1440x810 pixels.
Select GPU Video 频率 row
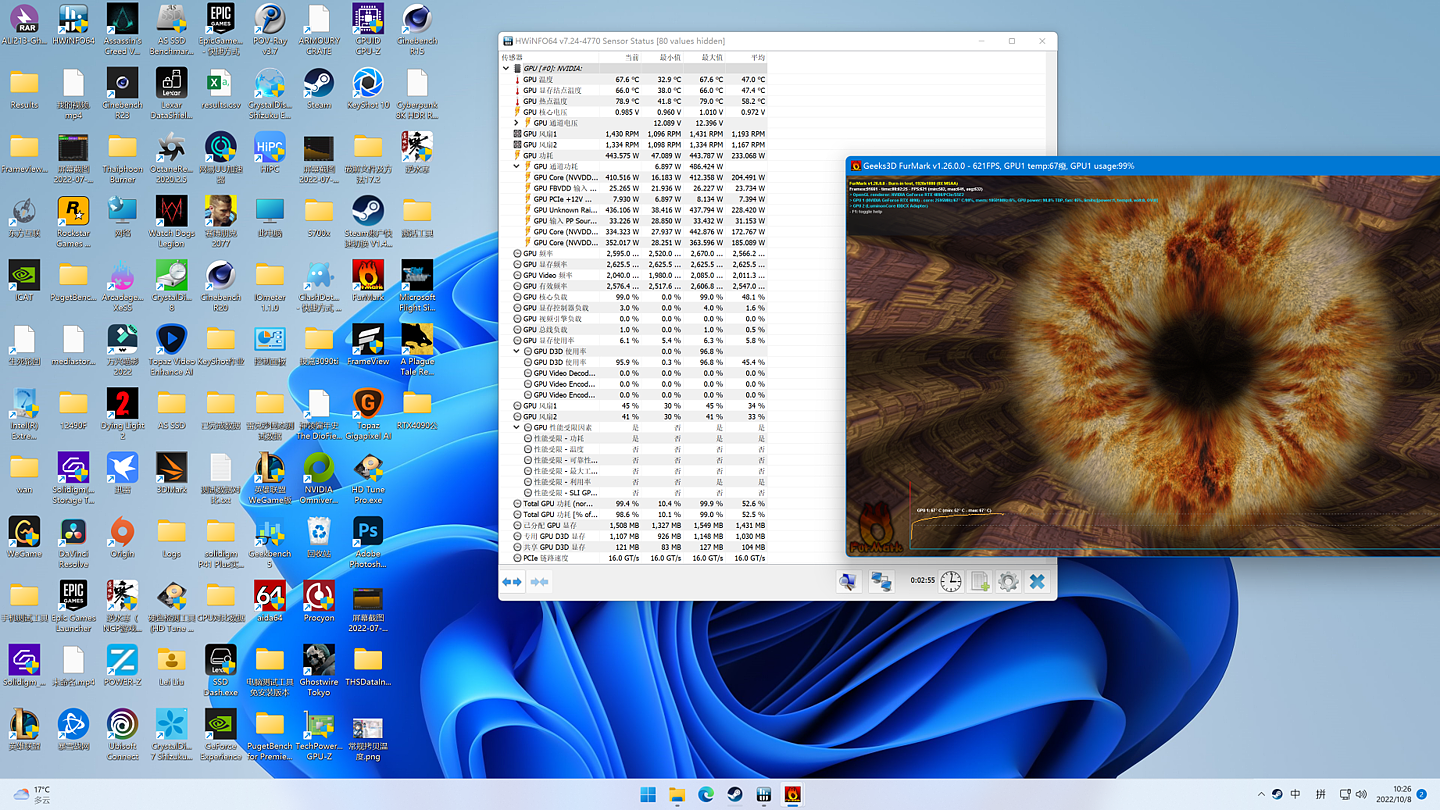coord(633,275)
